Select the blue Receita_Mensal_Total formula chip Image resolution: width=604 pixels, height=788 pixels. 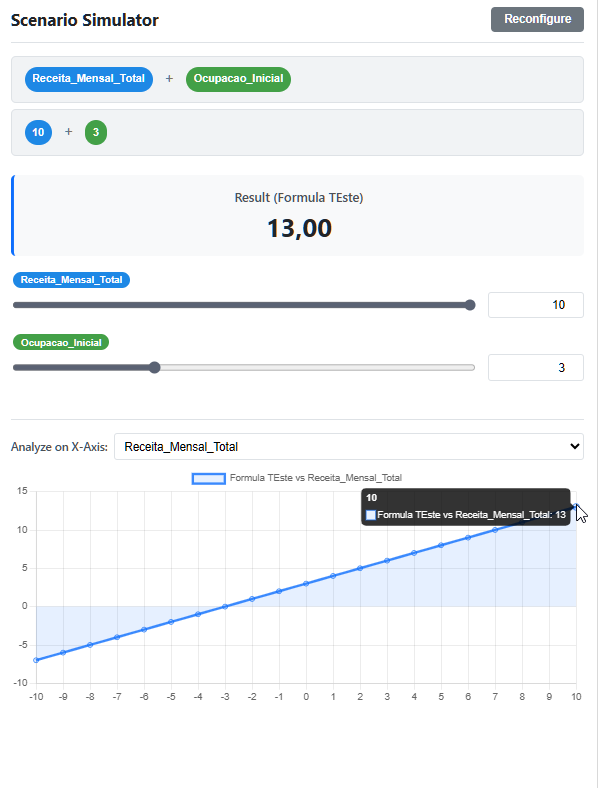[89, 79]
